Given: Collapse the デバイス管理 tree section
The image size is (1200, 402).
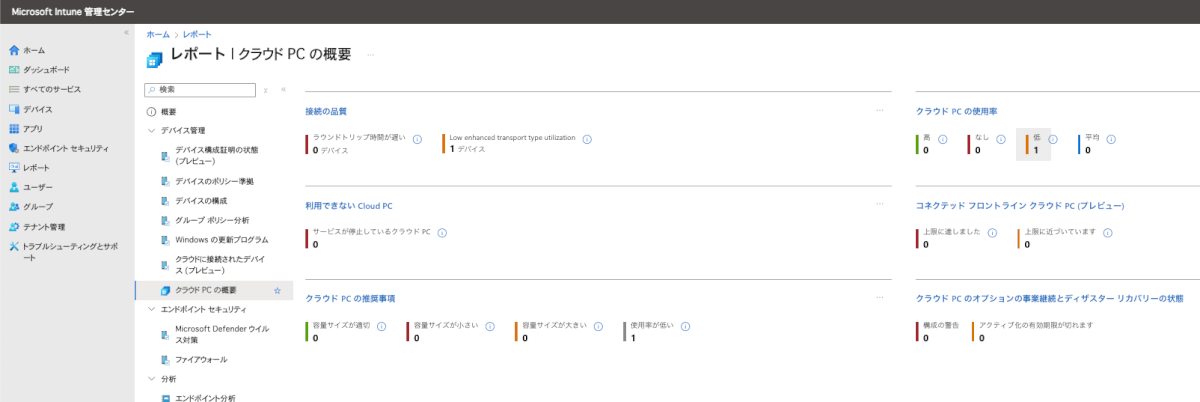Looking at the screenshot, I should coord(152,130).
